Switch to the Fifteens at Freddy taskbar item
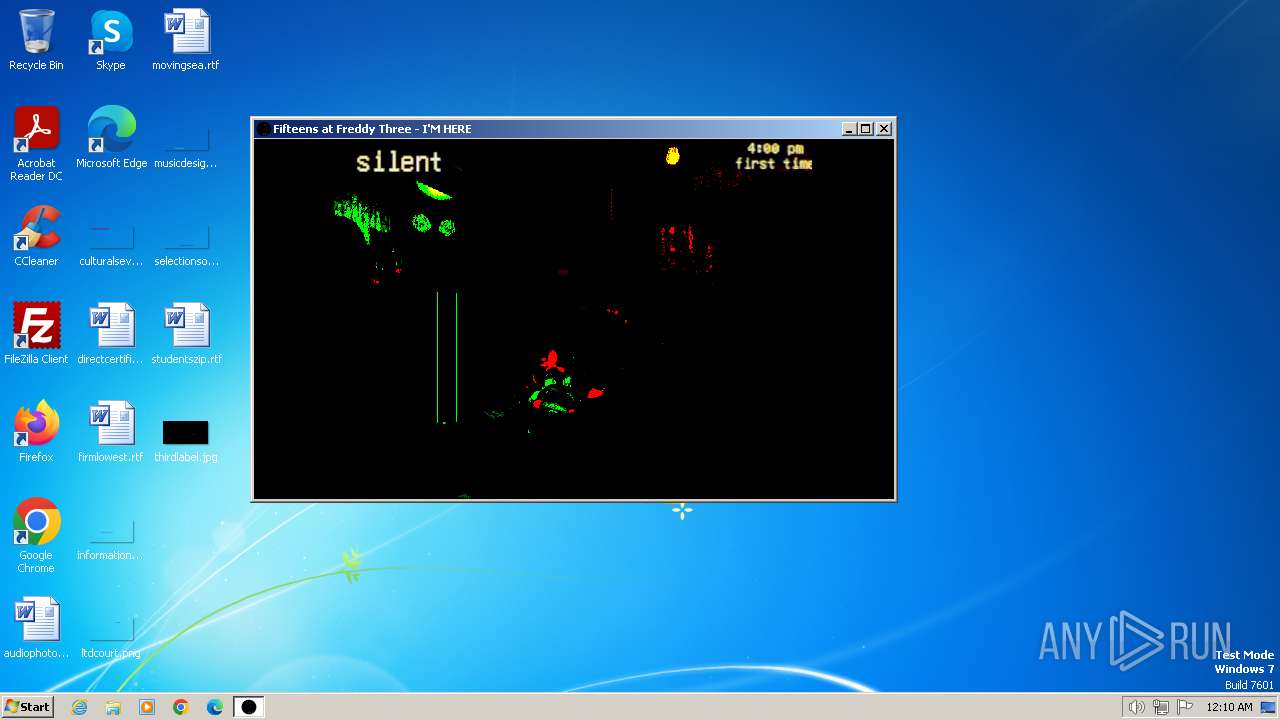The image size is (1280, 720). [249, 707]
